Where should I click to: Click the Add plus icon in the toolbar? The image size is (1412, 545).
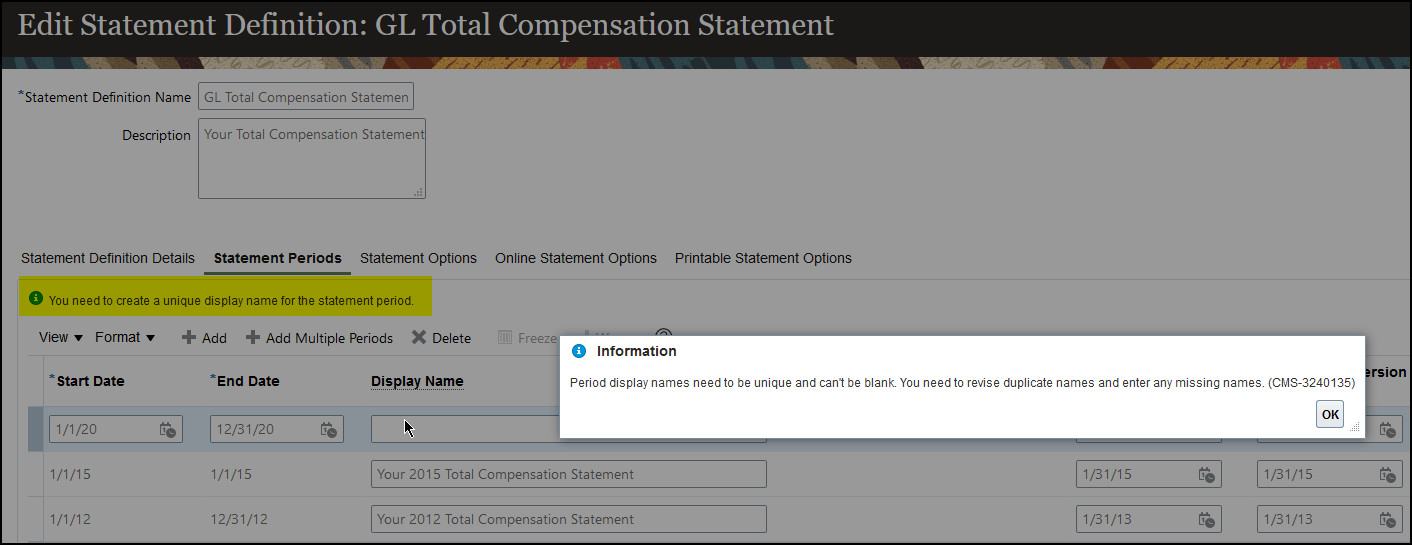[188, 338]
